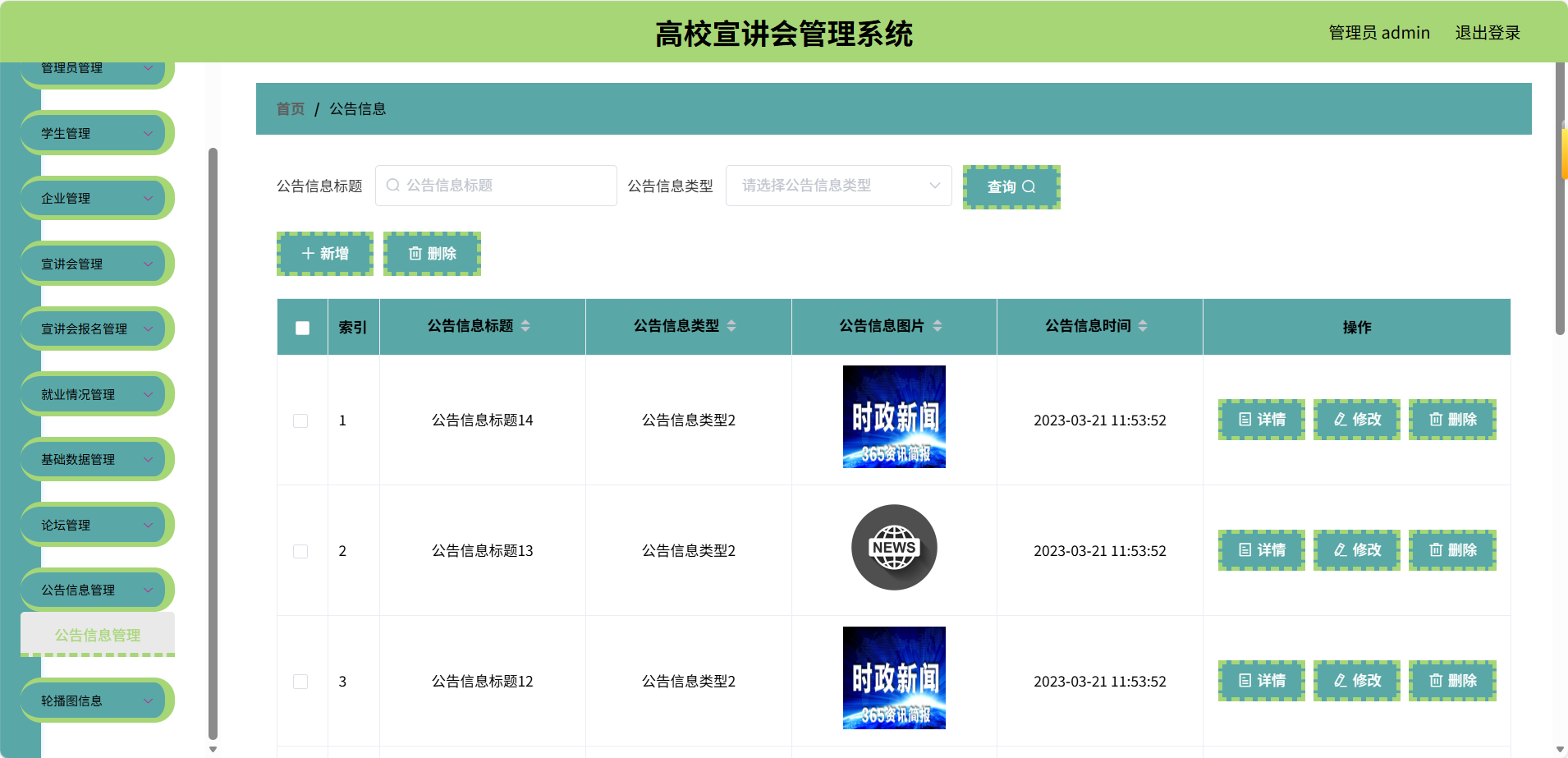Open 详情 for 公告信息标题14 row
1568x758 pixels.
tap(1262, 420)
